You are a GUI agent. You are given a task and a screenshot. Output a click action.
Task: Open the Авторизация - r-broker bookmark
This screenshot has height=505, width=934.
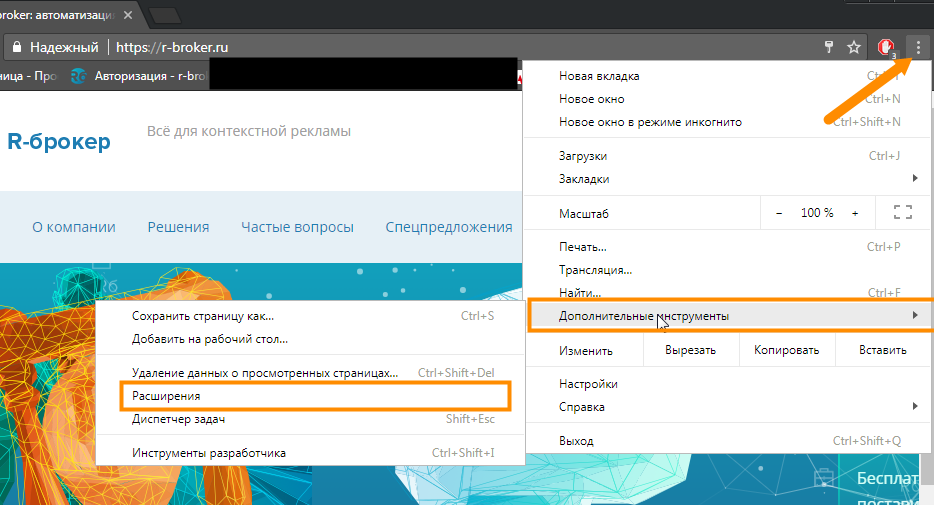pyautogui.click(x=138, y=76)
